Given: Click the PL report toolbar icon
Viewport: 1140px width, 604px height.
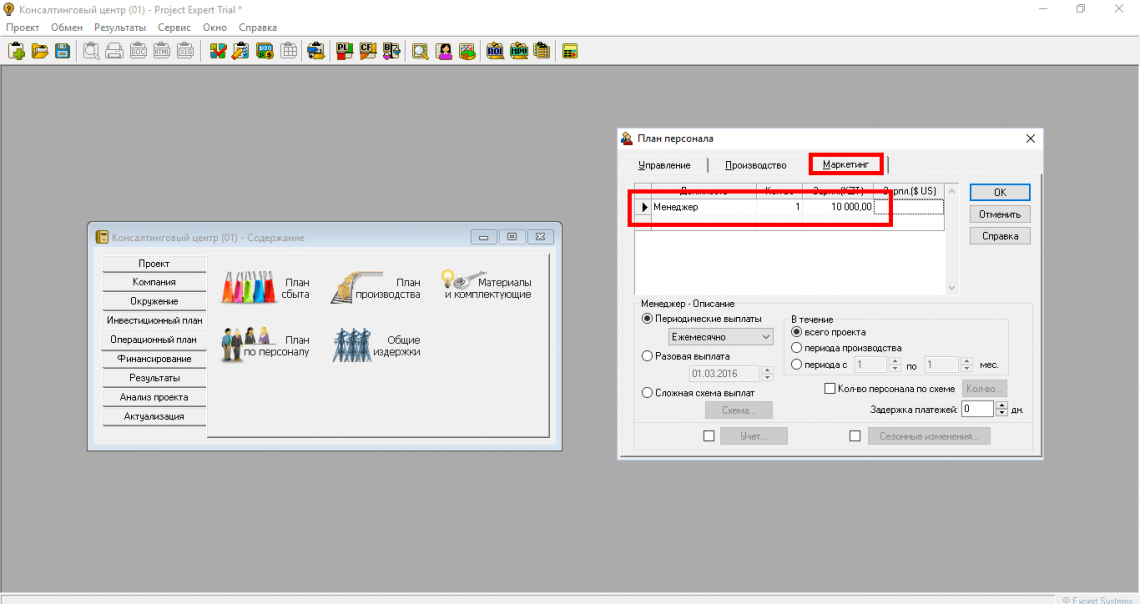Looking at the screenshot, I should pos(344,51).
